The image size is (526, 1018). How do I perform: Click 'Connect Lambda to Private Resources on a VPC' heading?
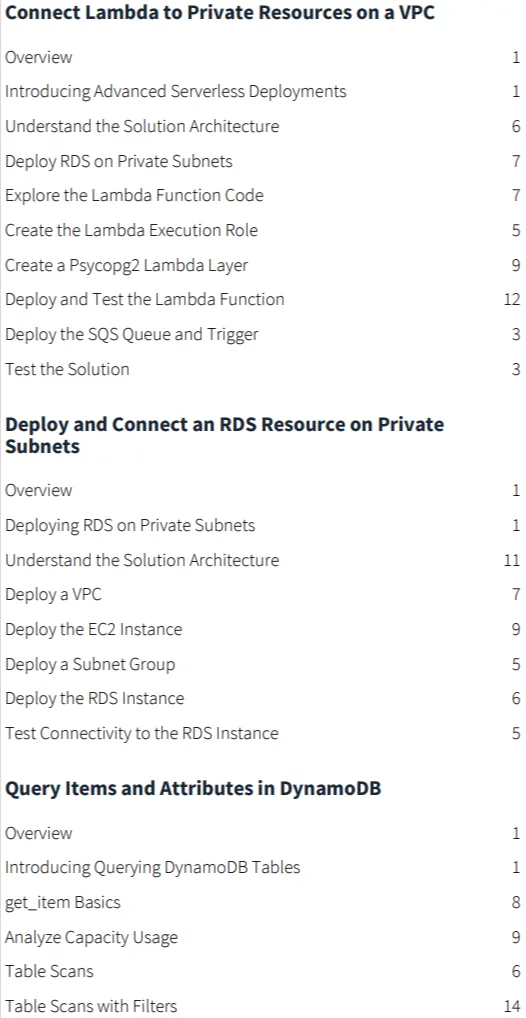219,13
